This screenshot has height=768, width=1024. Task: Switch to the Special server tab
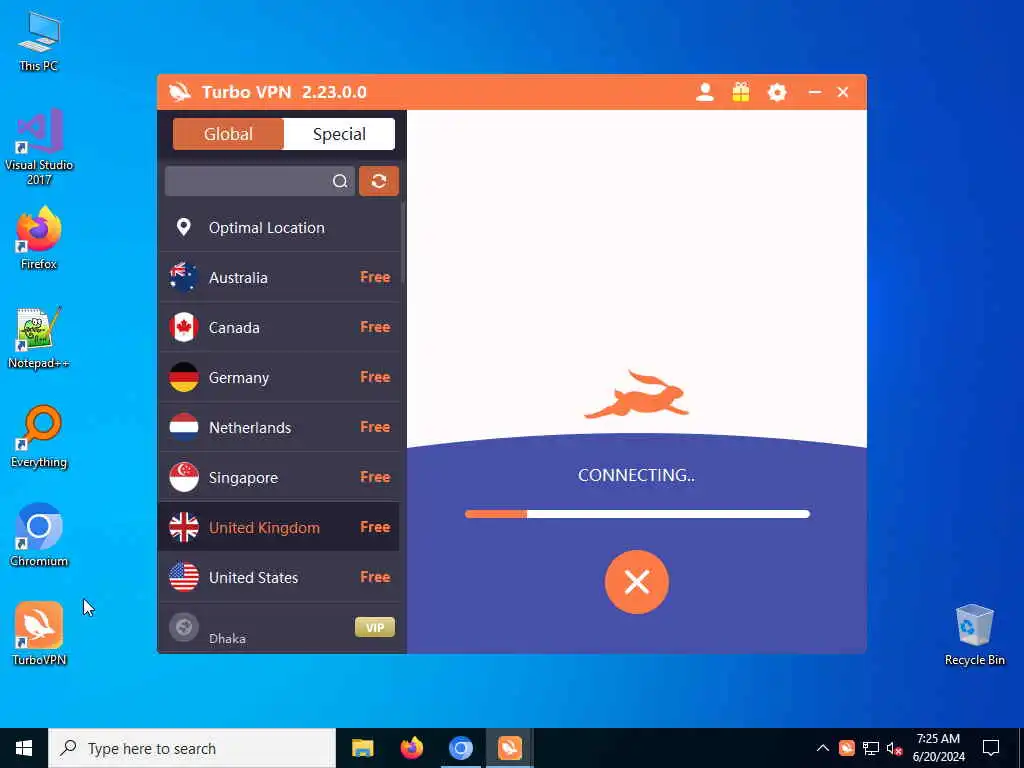pyautogui.click(x=339, y=134)
